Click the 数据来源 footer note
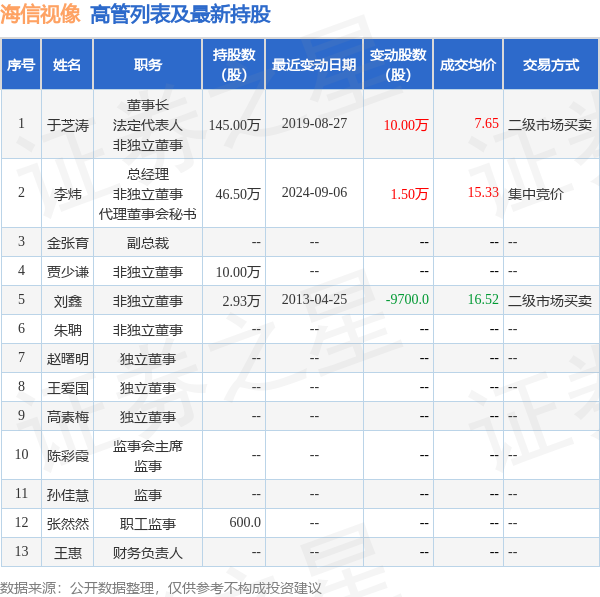This screenshot has height=597, width=600. point(161,588)
